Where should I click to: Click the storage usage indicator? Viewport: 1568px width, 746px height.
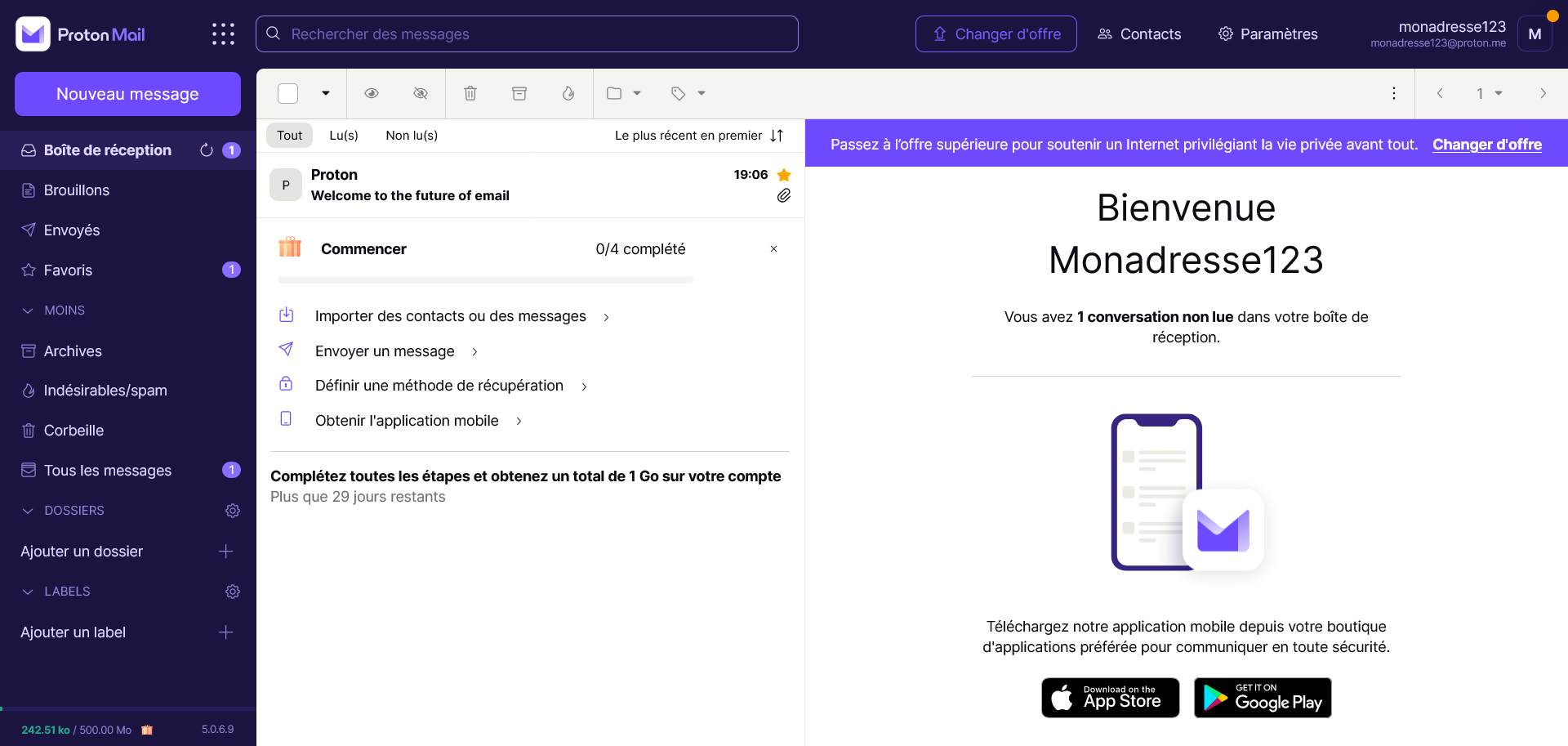tap(77, 730)
